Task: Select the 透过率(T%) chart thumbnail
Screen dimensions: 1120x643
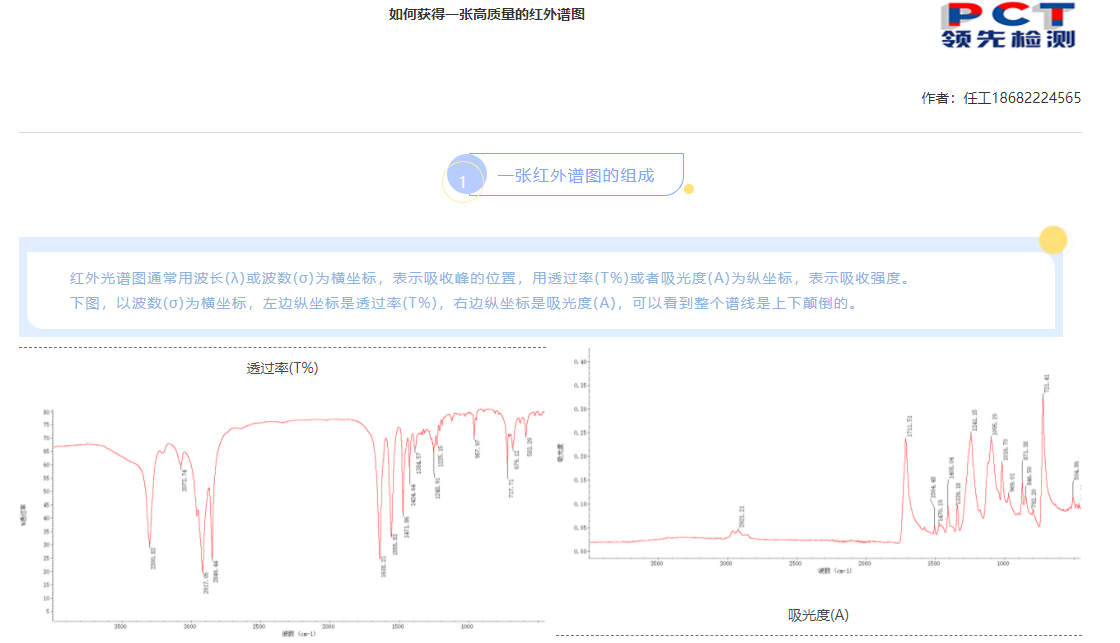Action: coord(280,500)
